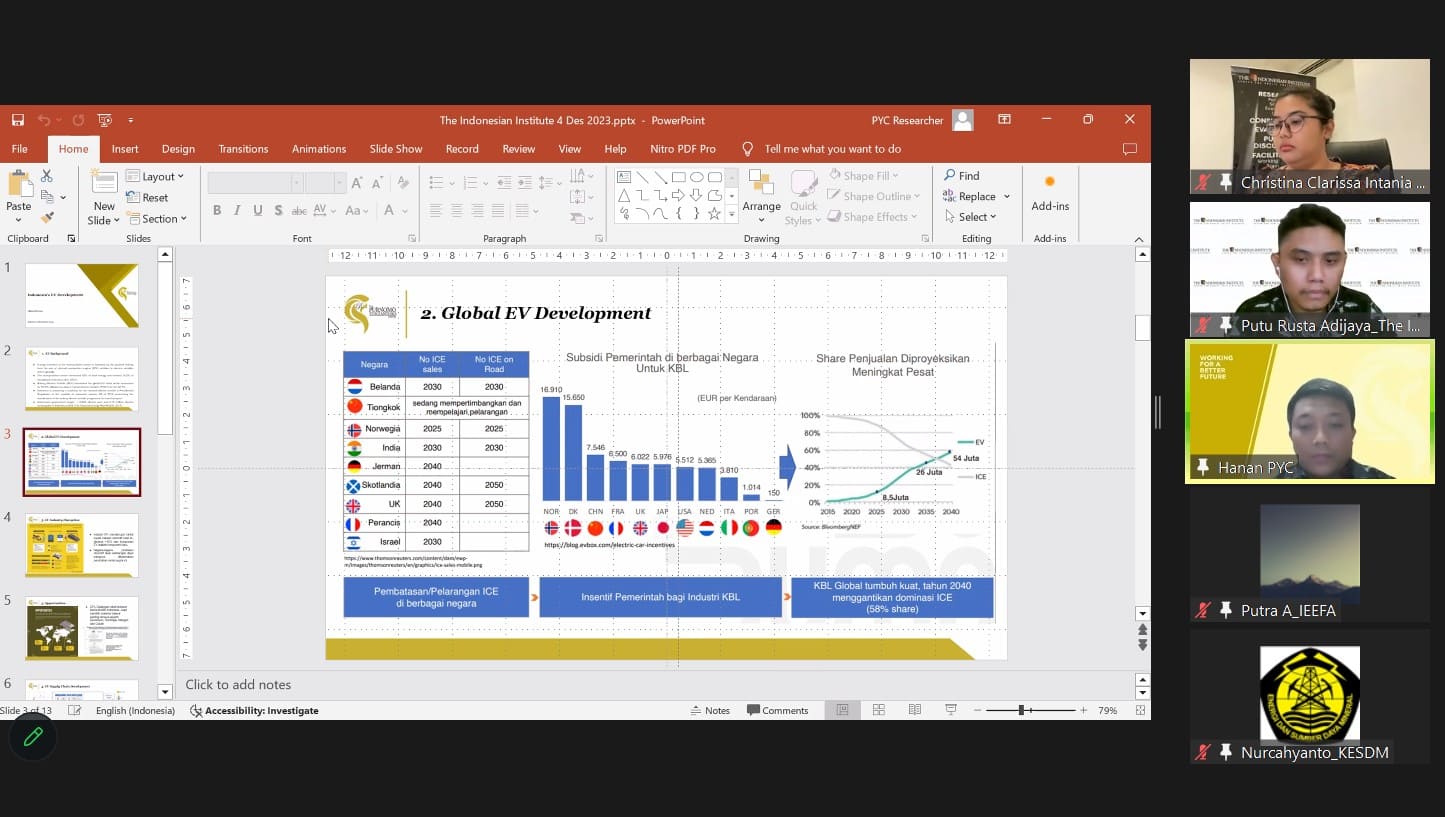
Task: Open the Transitions ribbon tab
Action: pos(243,149)
